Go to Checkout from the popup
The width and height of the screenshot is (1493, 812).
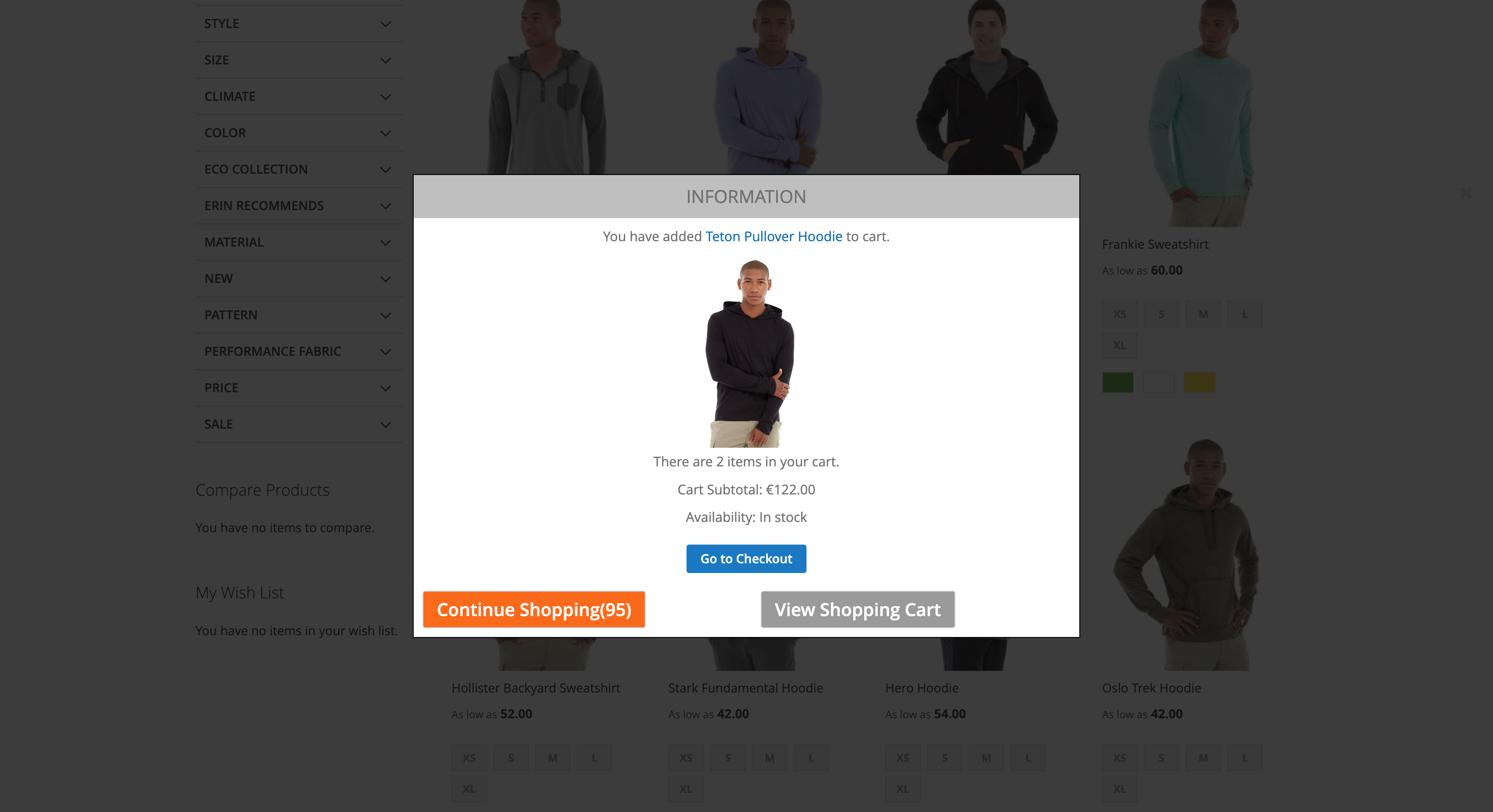pos(746,559)
